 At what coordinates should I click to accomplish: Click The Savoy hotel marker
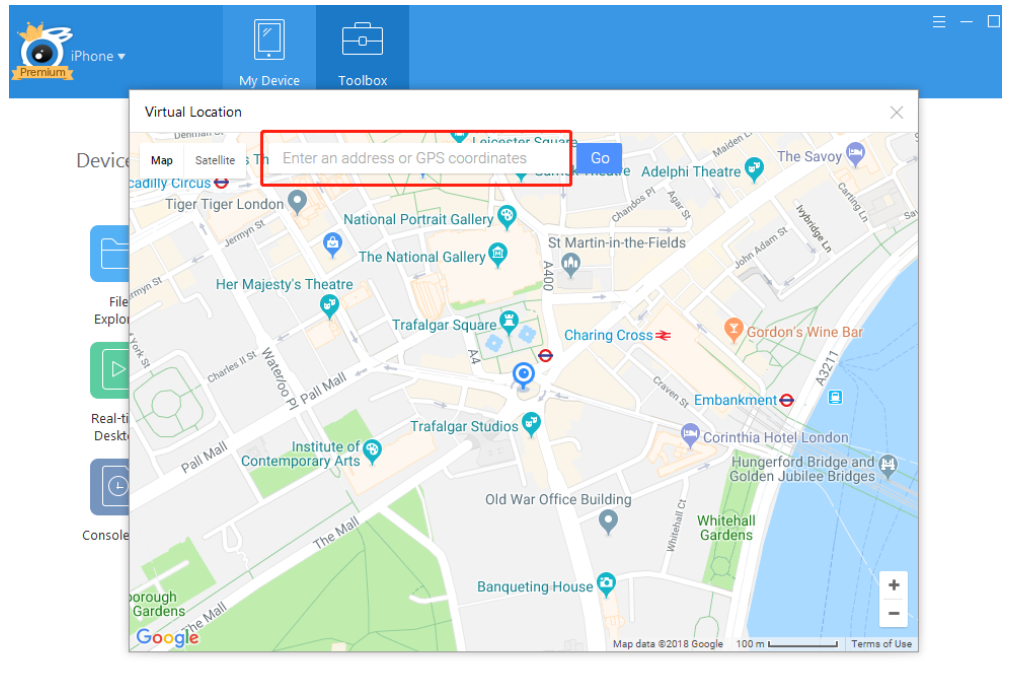855,154
